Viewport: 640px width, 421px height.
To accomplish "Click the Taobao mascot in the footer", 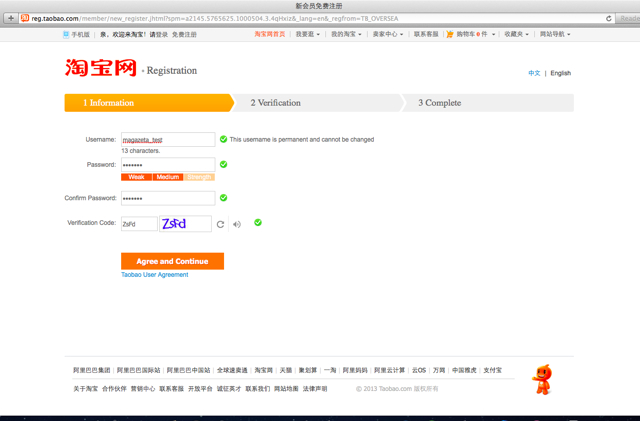I will (x=542, y=379).
